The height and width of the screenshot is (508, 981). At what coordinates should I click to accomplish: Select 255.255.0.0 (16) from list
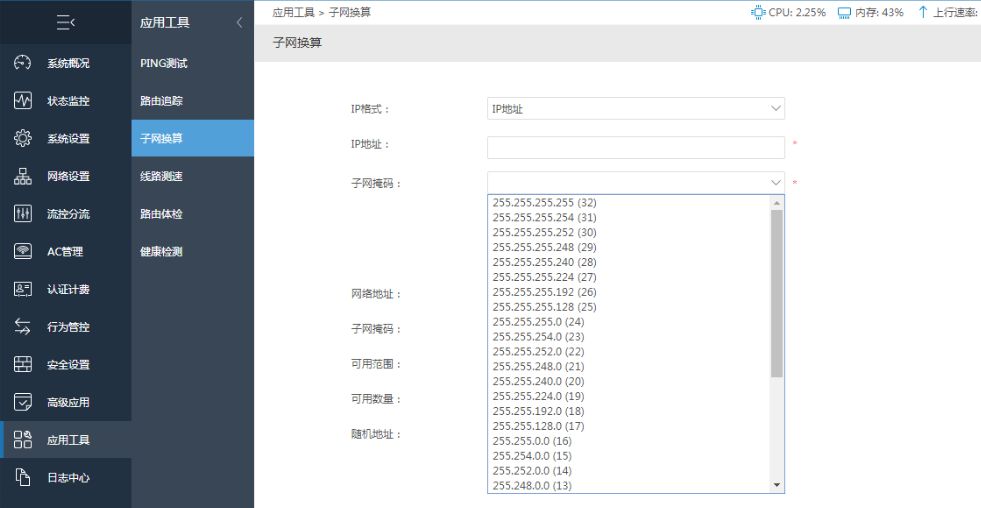click(532, 441)
